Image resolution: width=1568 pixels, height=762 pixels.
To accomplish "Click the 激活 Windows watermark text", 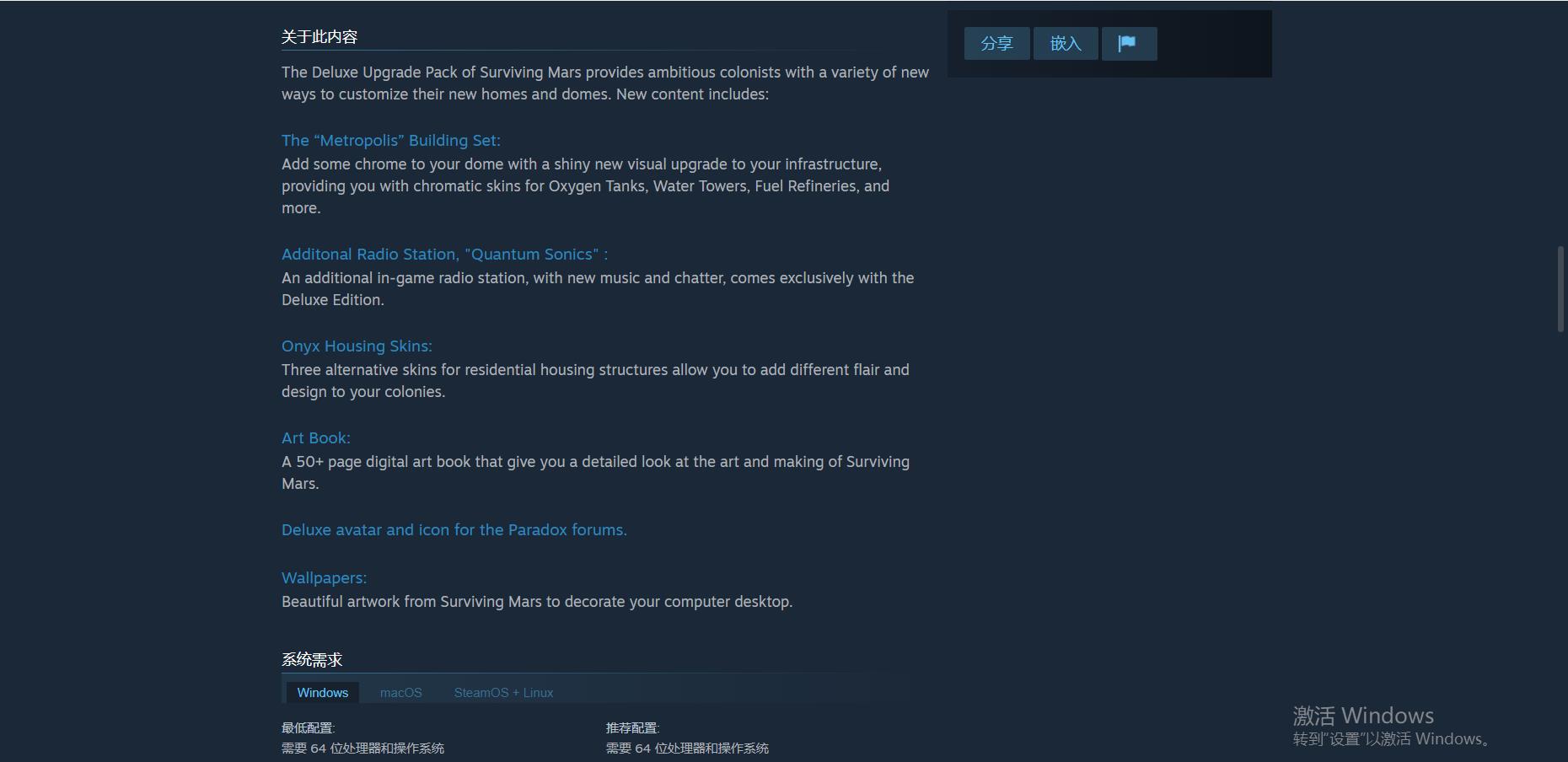I will point(1363,716).
